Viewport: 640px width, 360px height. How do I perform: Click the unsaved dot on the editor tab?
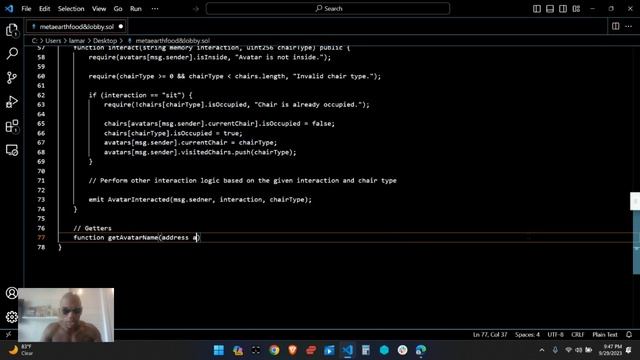pyautogui.click(x=121, y=27)
